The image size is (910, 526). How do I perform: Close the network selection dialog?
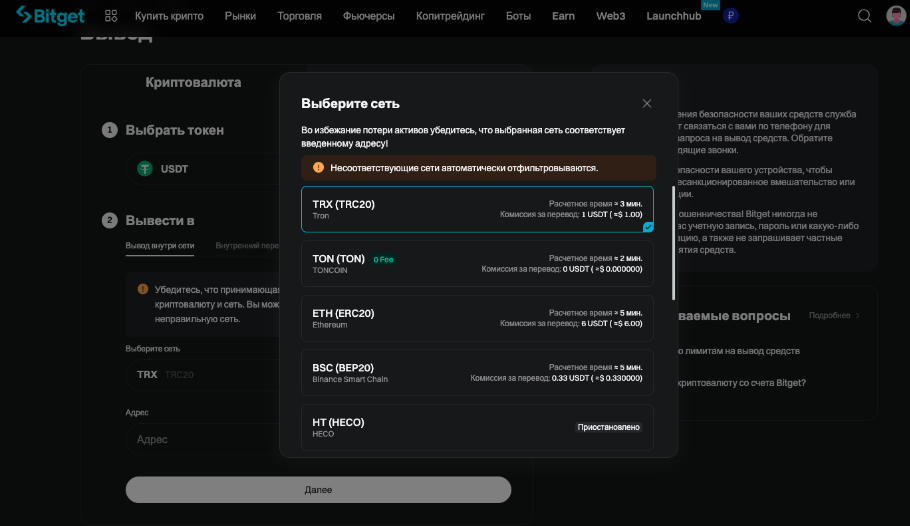[x=647, y=103]
